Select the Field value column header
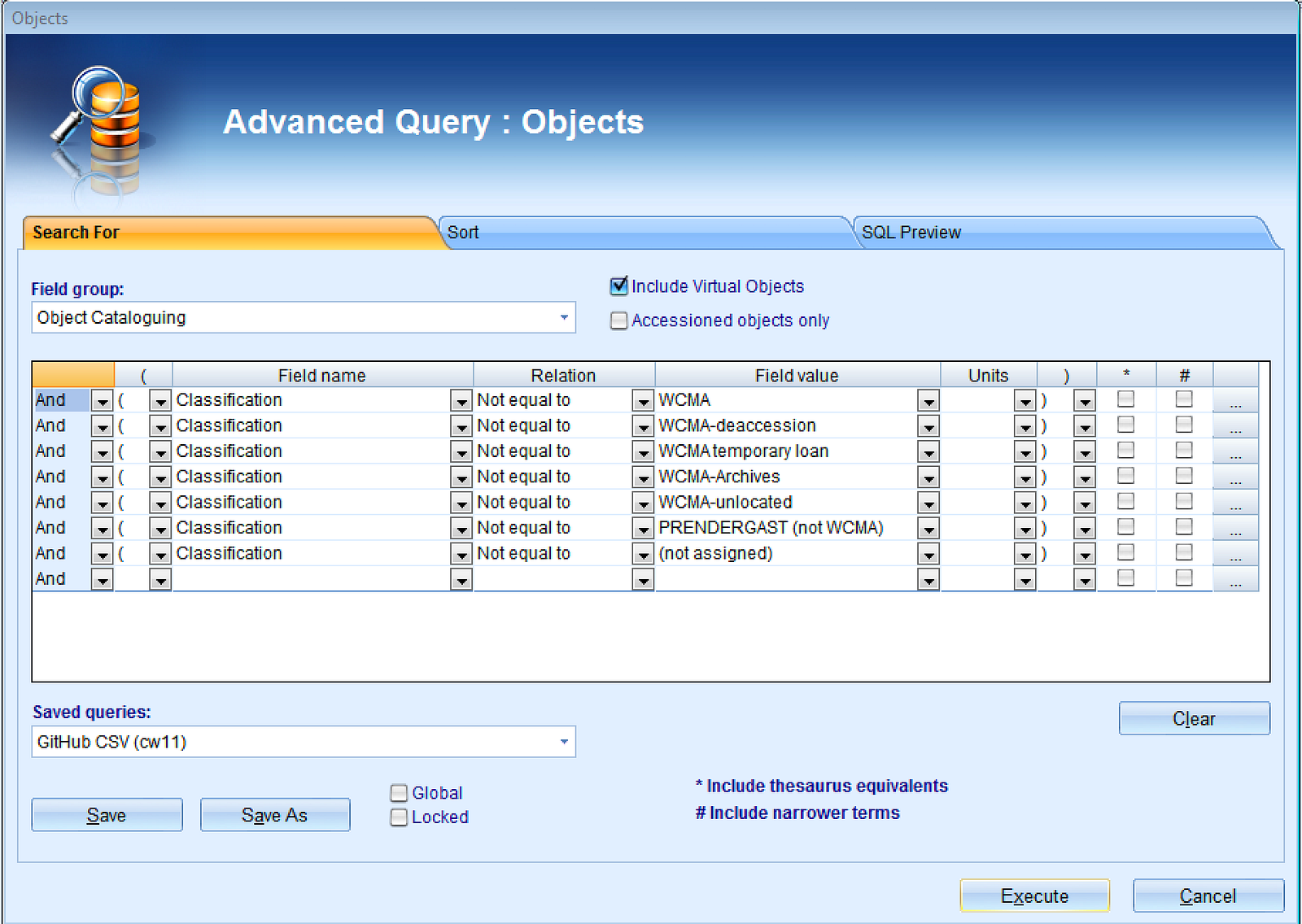This screenshot has width=1302, height=924. (x=797, y=375)
